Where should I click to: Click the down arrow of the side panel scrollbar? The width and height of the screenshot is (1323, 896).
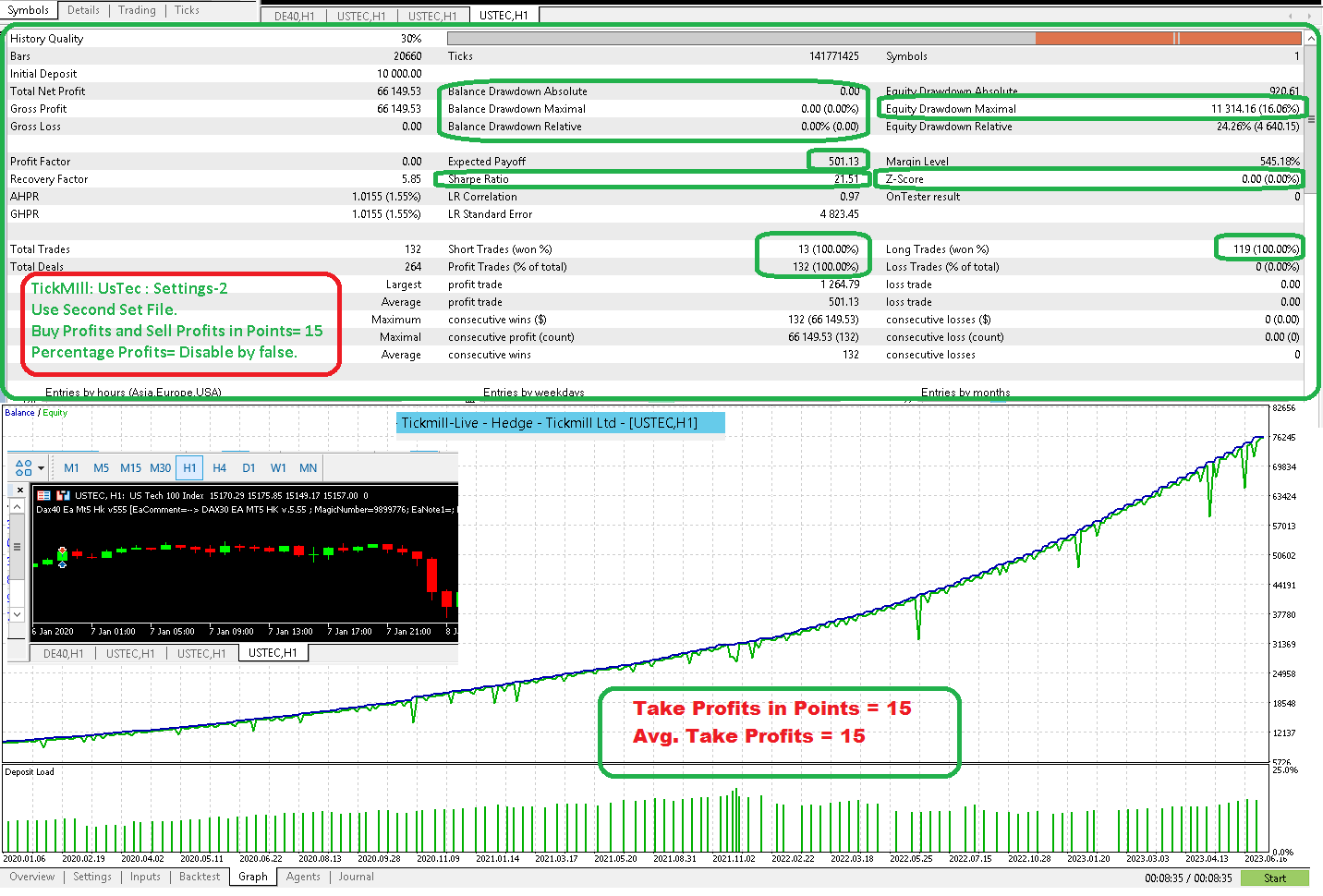point(17,614)
